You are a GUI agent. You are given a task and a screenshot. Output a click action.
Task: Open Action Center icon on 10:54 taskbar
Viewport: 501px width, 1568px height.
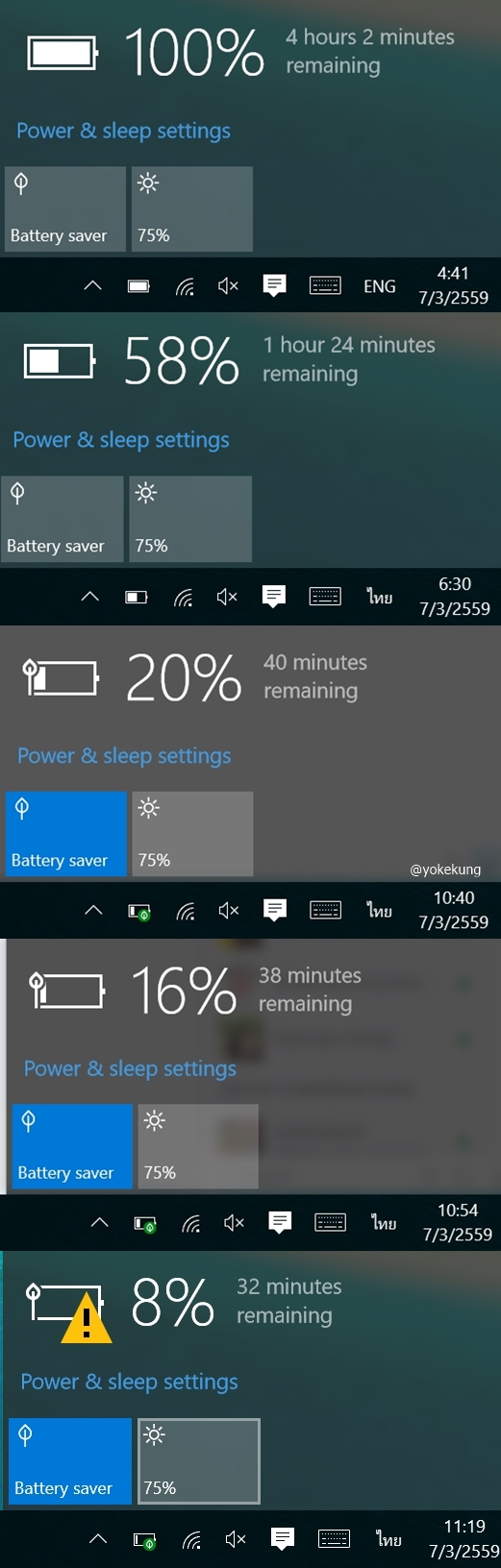coord(280,1222)
